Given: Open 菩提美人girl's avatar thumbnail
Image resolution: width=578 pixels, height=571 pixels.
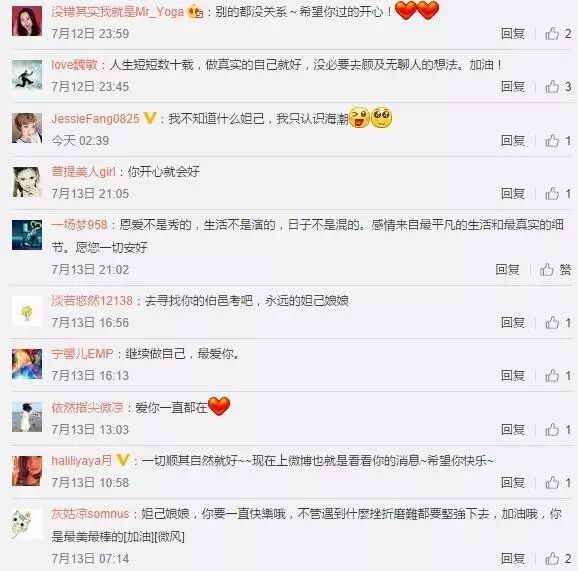Looking at the screenshot, I should 27,182.
